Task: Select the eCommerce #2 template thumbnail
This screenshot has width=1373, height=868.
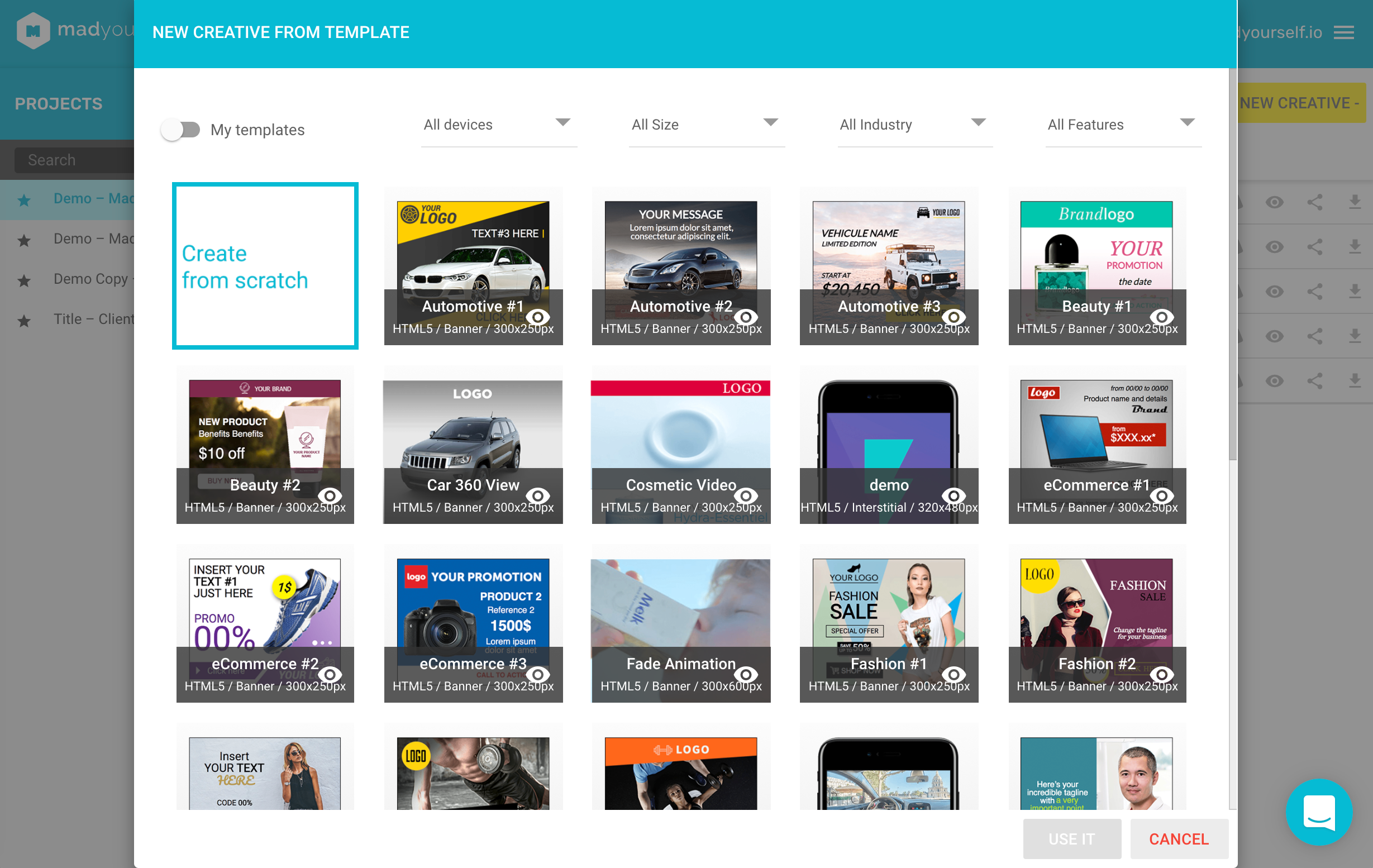Action: pos(265,623)
